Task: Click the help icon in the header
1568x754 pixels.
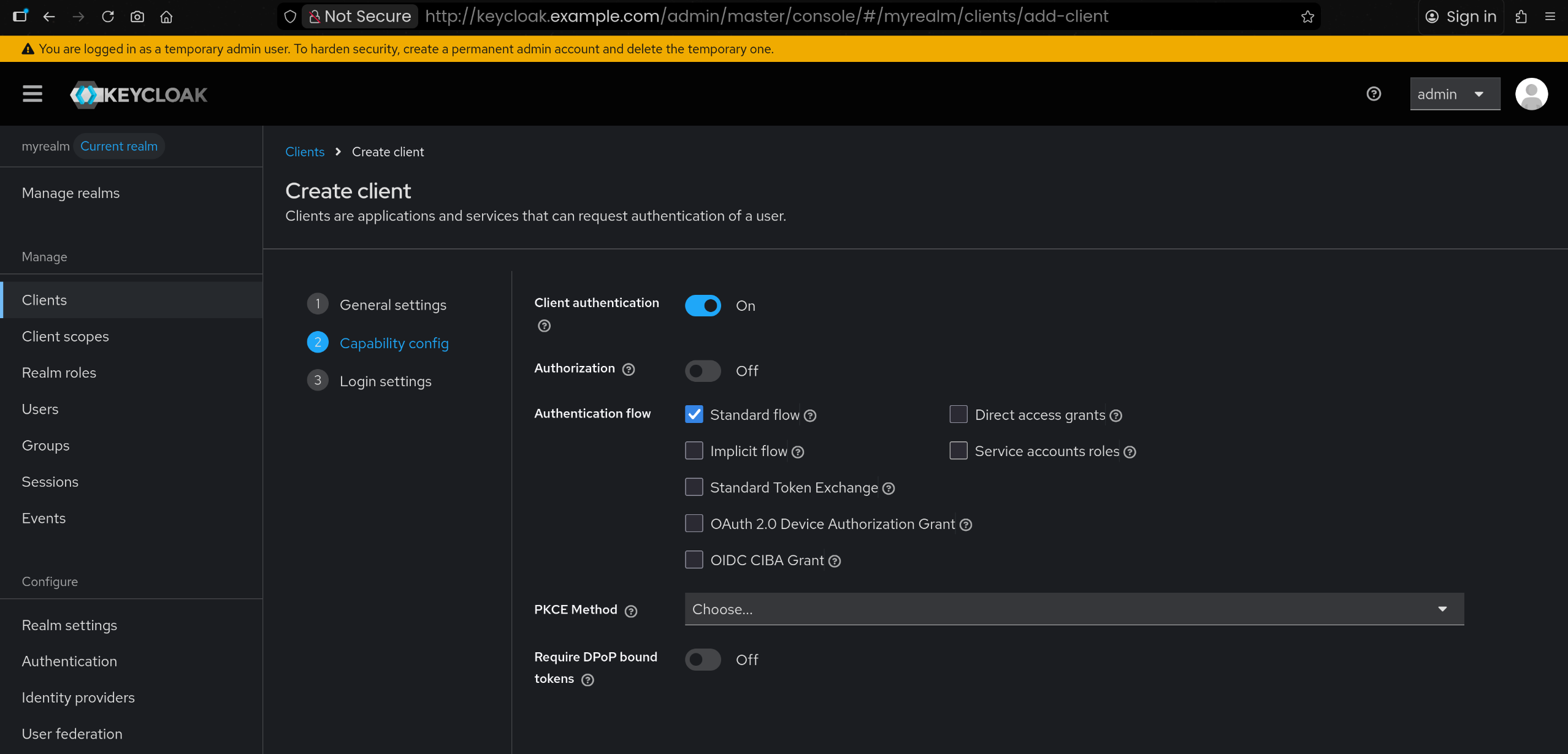Action: [1374, 94]
